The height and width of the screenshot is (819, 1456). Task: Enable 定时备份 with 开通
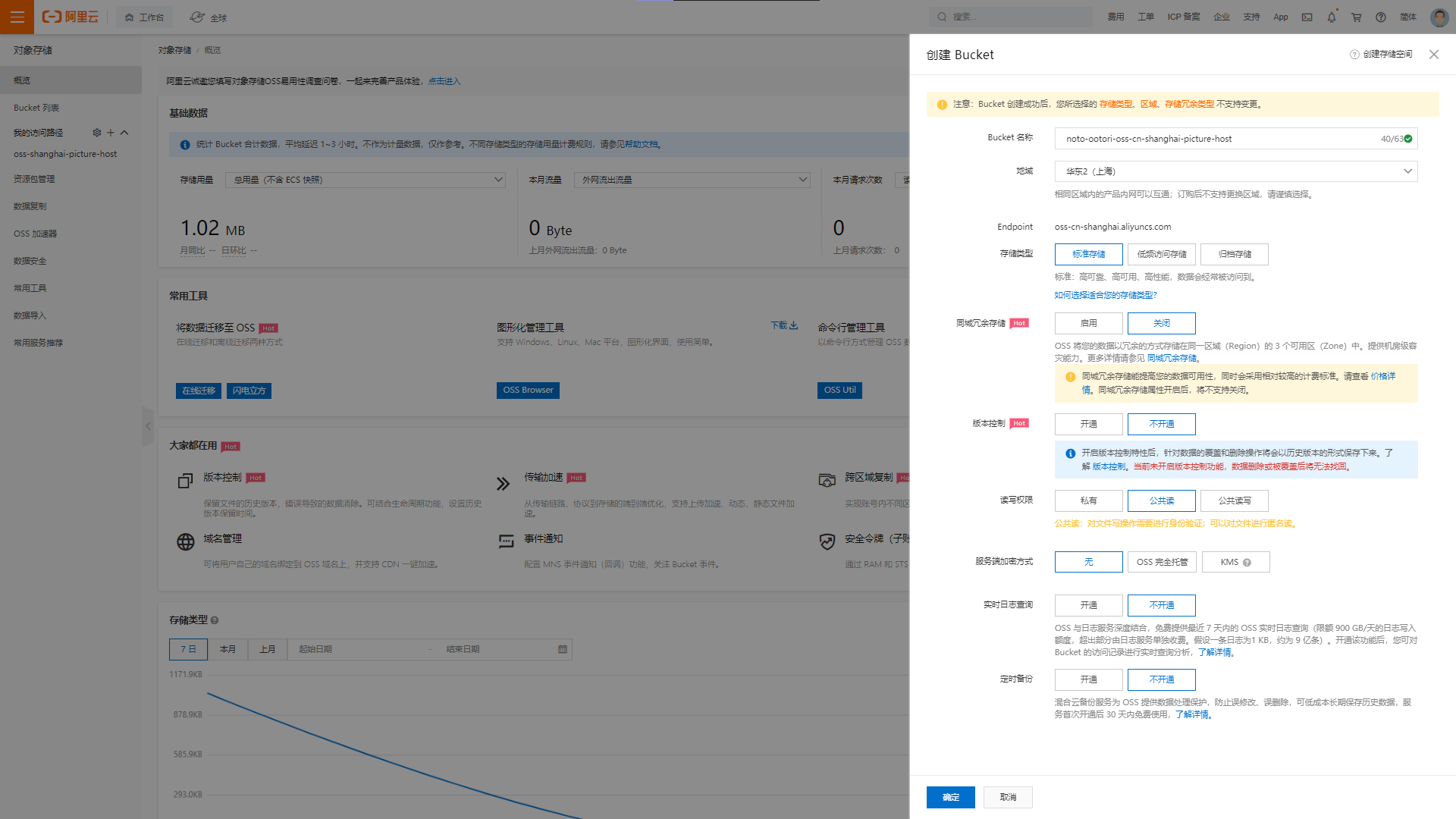(x=1088, y=679)
